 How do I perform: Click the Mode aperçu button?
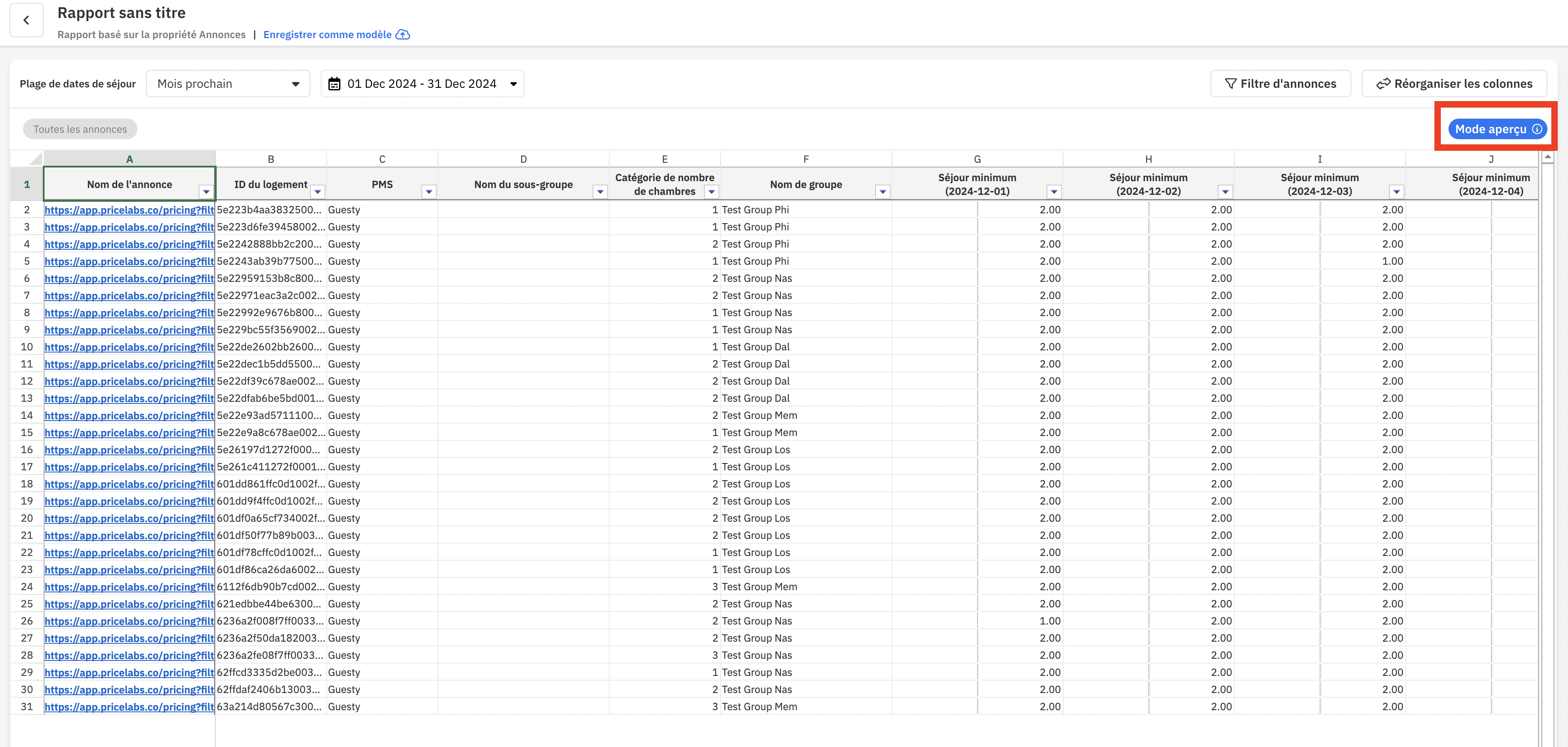(x=1497, y=129)
